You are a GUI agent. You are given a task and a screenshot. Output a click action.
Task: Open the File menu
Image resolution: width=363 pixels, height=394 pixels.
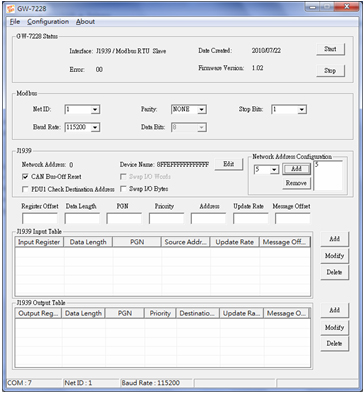(x=15, y=22)
